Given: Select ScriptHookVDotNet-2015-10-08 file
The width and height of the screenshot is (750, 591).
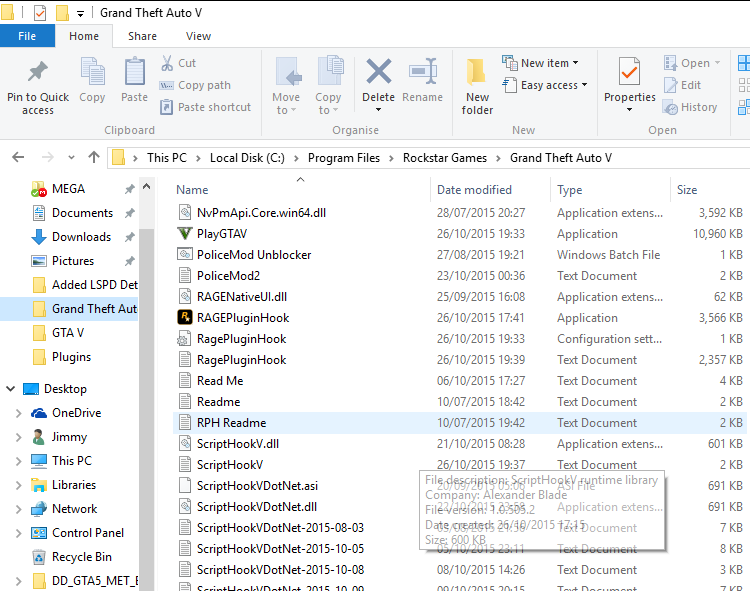Looking at the screenshot, I should click(x=280, y=570).
